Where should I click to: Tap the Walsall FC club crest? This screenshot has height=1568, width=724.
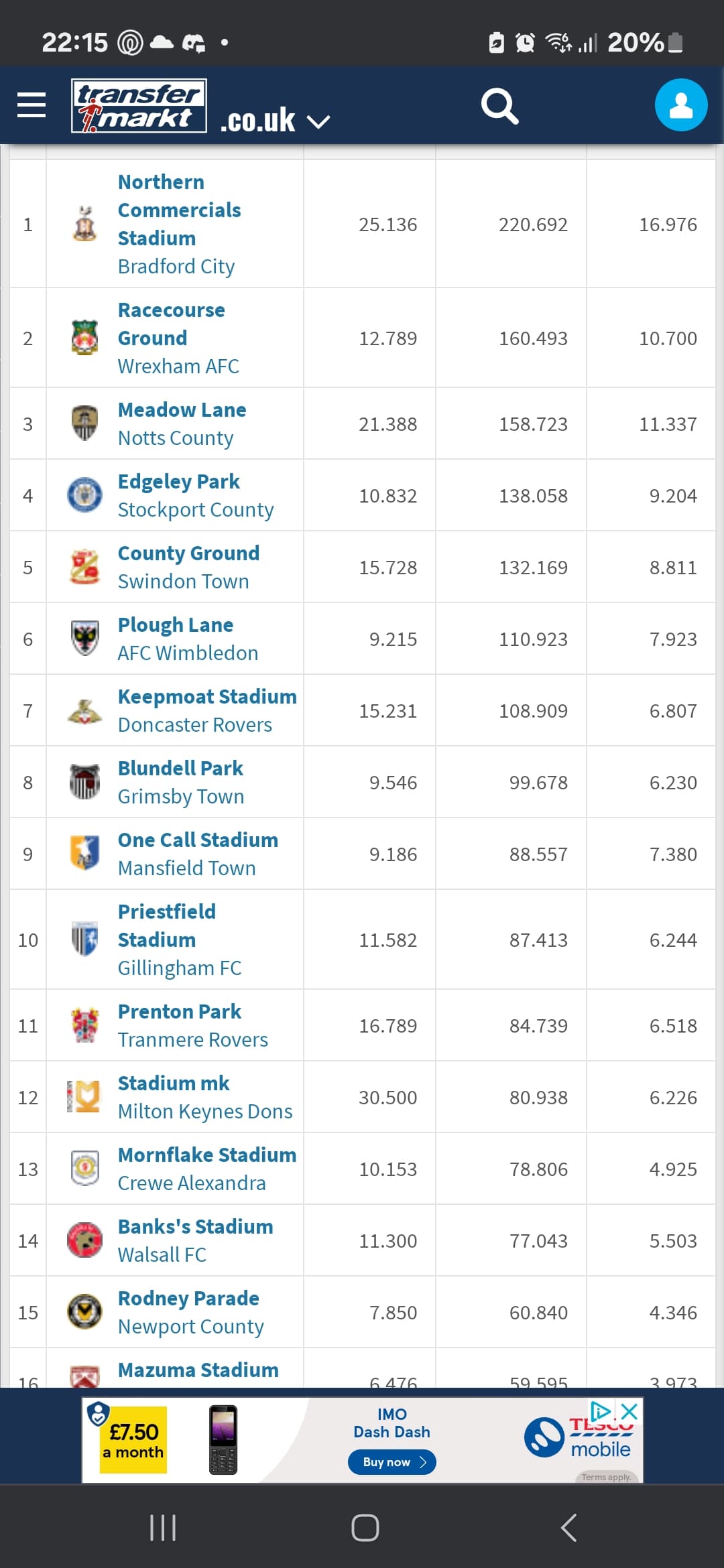click(84, 1240)
